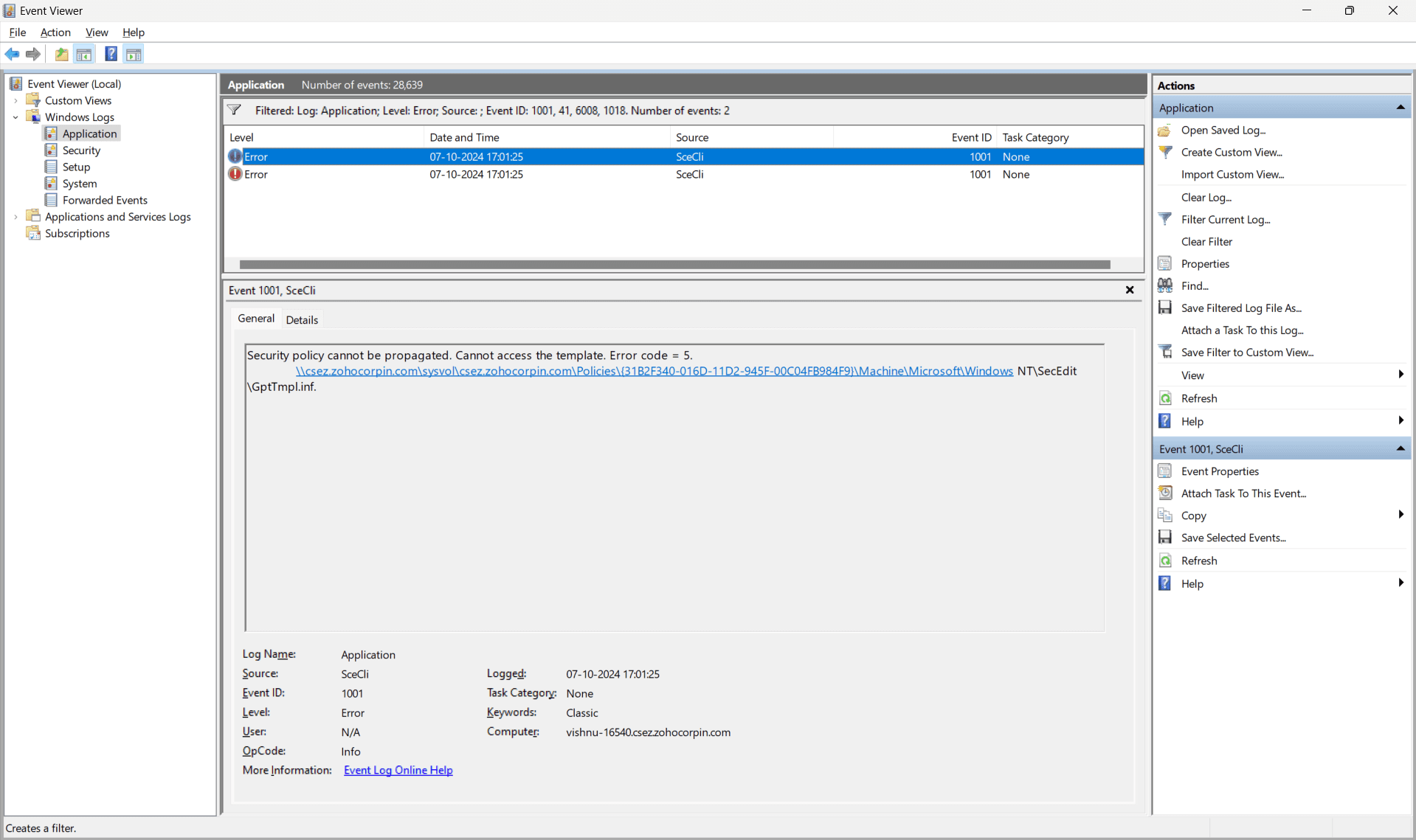This screenshot has width=1416, height=840.
Task: Sort by the Source column header
Action: click(x=752, y=137)
